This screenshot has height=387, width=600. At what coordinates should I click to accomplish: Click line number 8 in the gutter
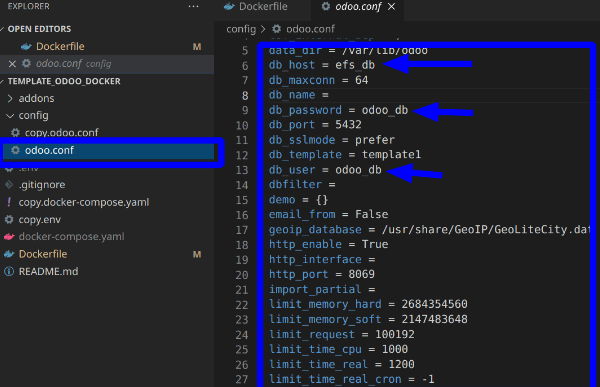[245, 95]
